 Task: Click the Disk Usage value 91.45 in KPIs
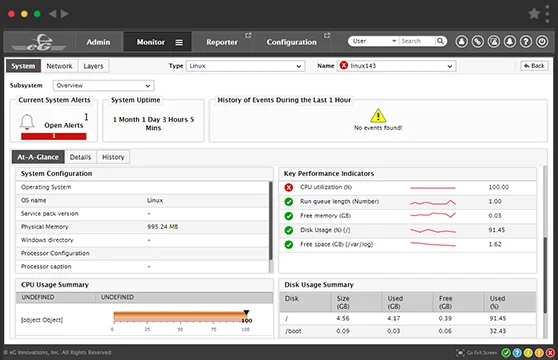(496, 230)
